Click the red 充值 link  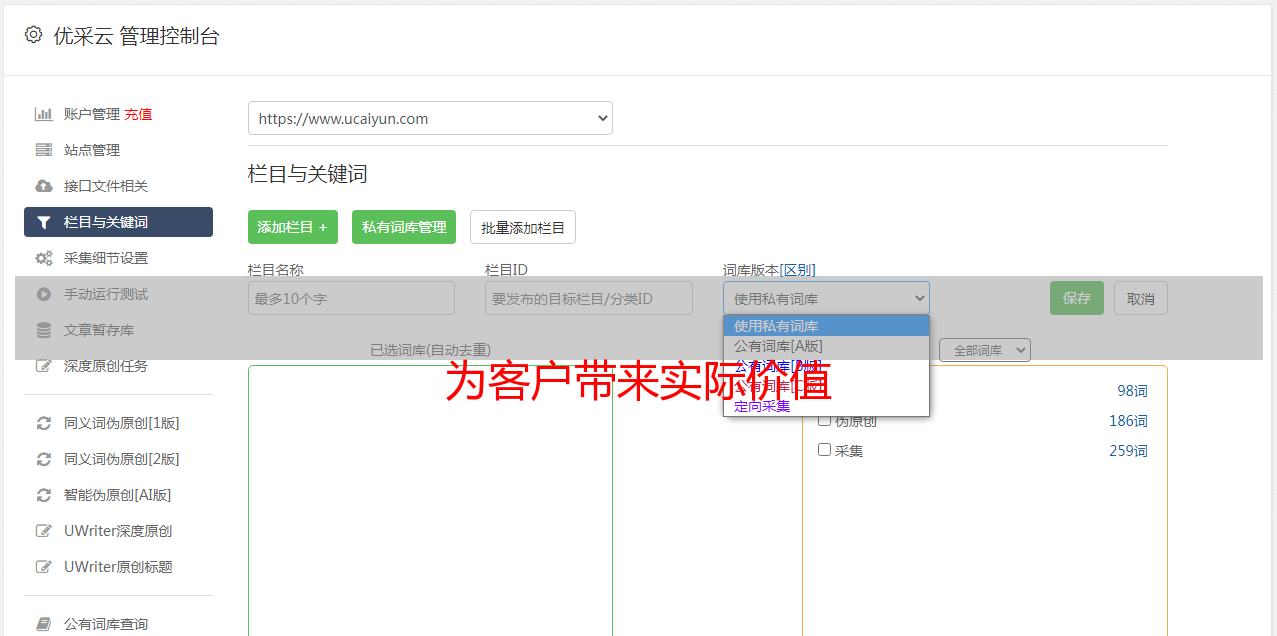pyautogui.click(x=138, y=114)
